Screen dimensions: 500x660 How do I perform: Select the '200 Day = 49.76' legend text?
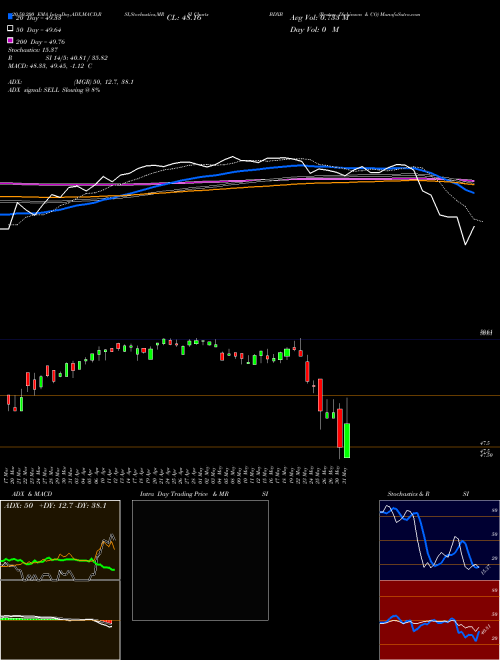(40, 42)
